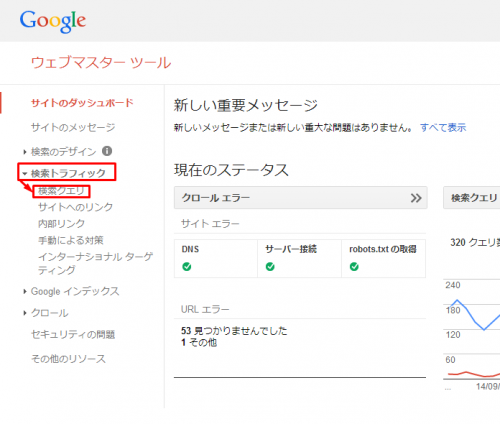Click the サーバー接続 status cell

299,258
